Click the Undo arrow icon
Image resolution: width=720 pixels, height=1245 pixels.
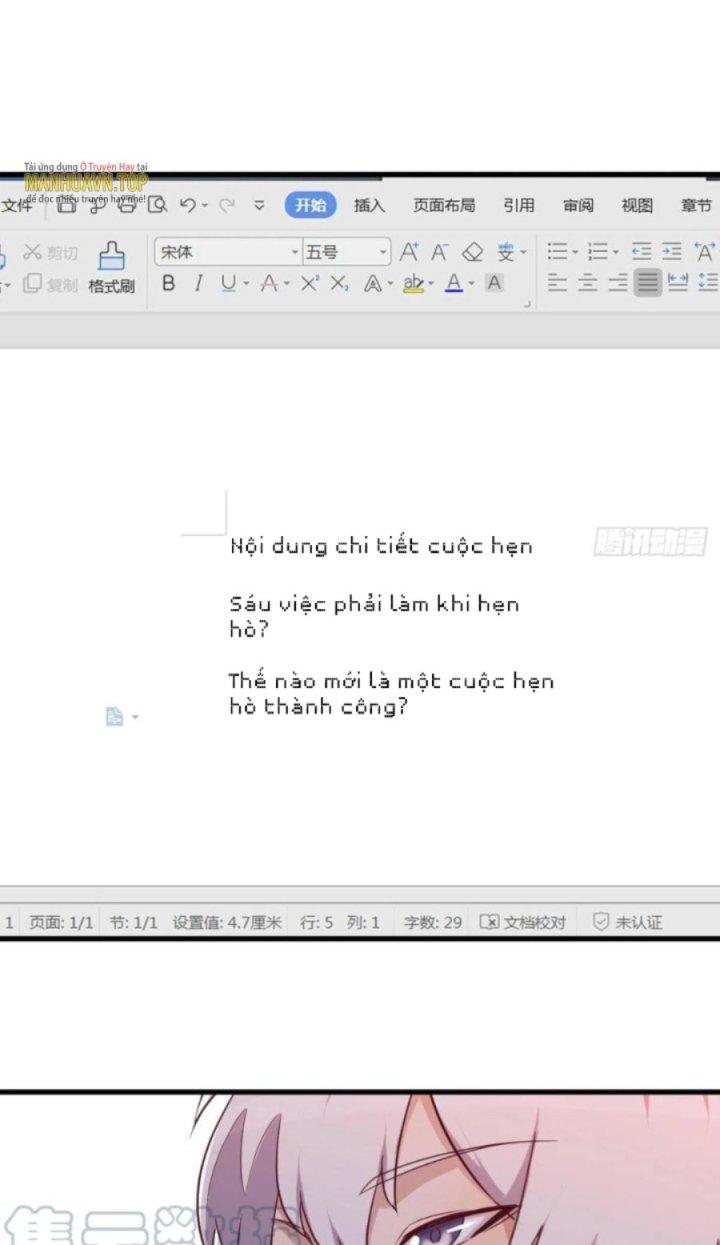coord(188,205)
